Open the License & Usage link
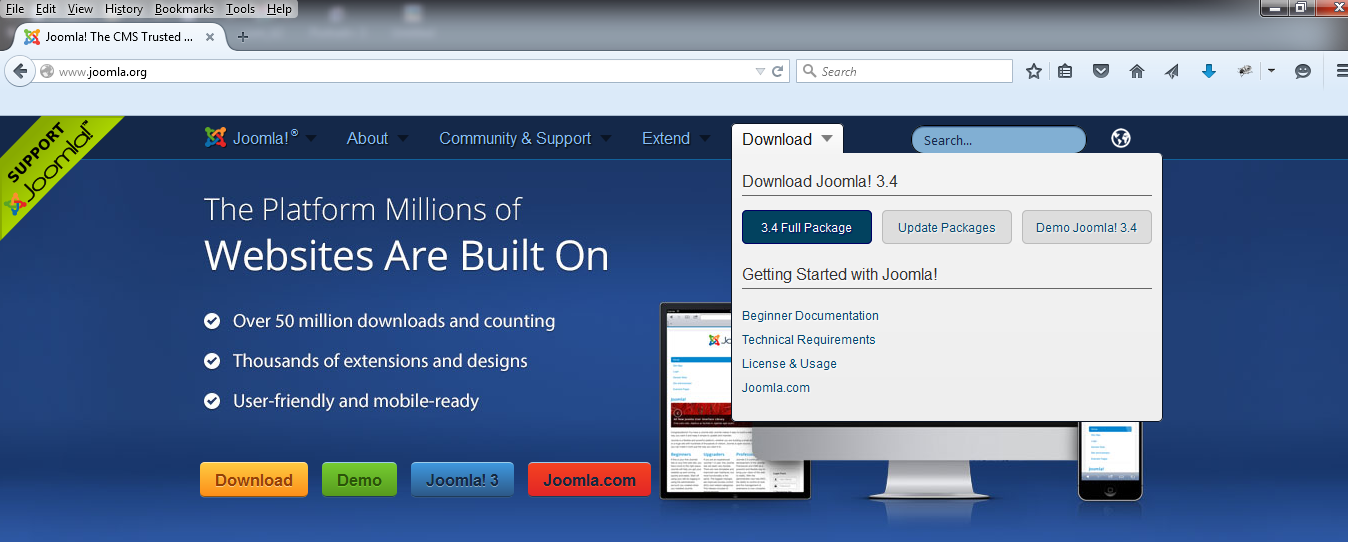Screen dimensions: 1348x542 click(x=789, y=363)
